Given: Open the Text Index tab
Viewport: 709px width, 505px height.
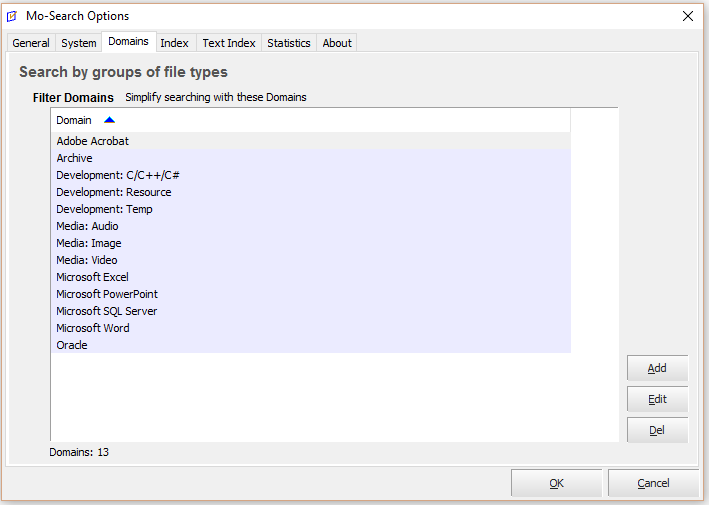Looking at the screenshot, I should point(229,43).
